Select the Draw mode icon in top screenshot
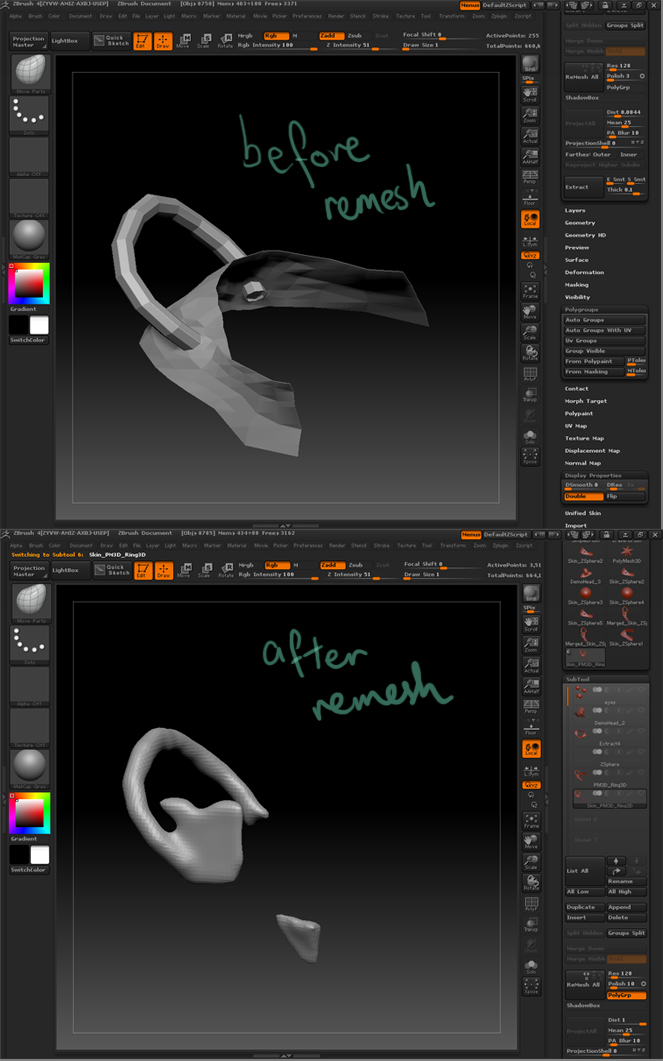The width and height of the screenshot is (663, 1061). click(x=162, y=41)
